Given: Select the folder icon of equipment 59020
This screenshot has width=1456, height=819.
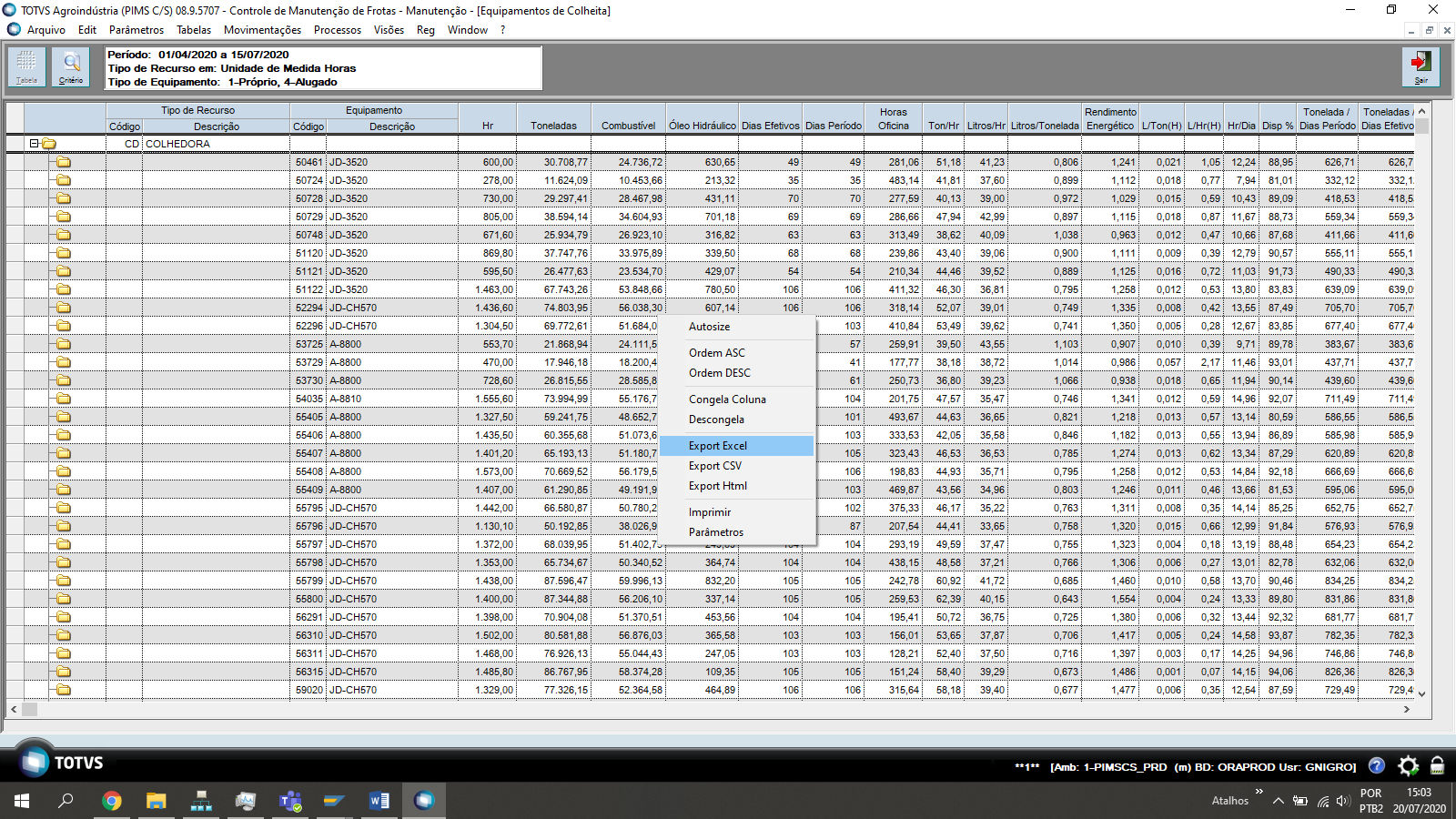Looking at the screenshot, I should pyautogui.click(x=64, y=690).
